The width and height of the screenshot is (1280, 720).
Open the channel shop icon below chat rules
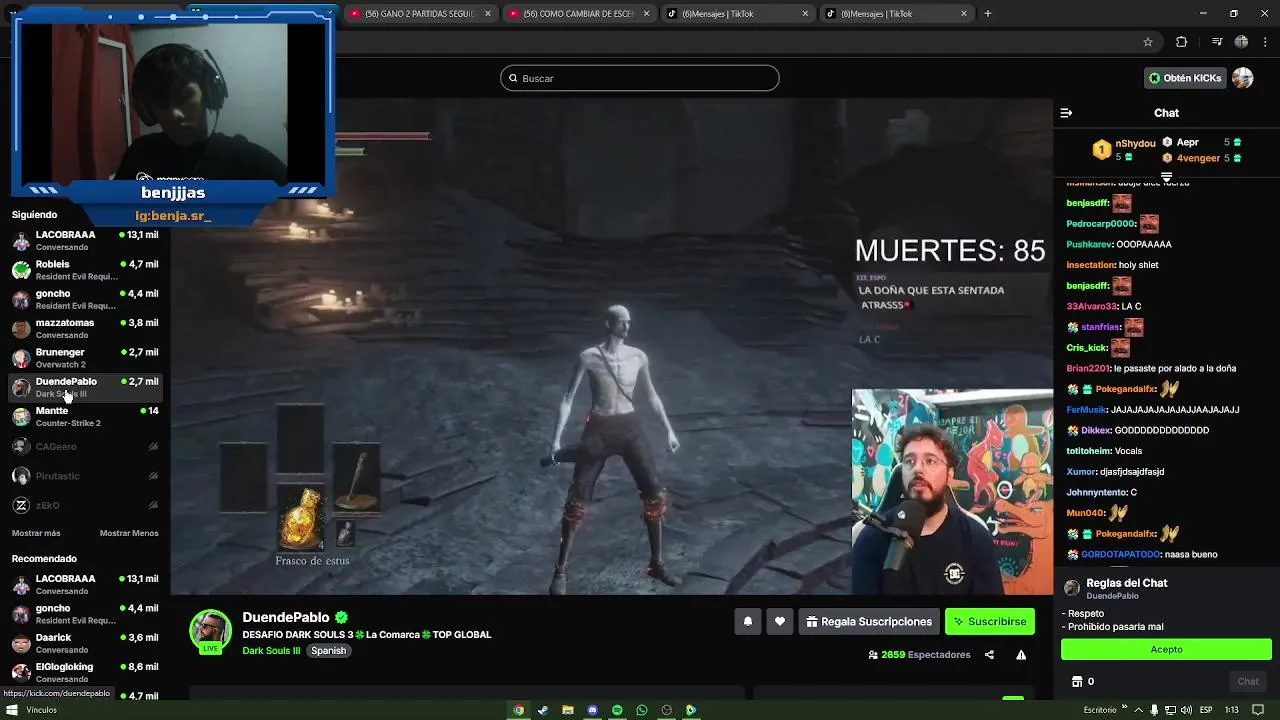[x=1077, y=682]
